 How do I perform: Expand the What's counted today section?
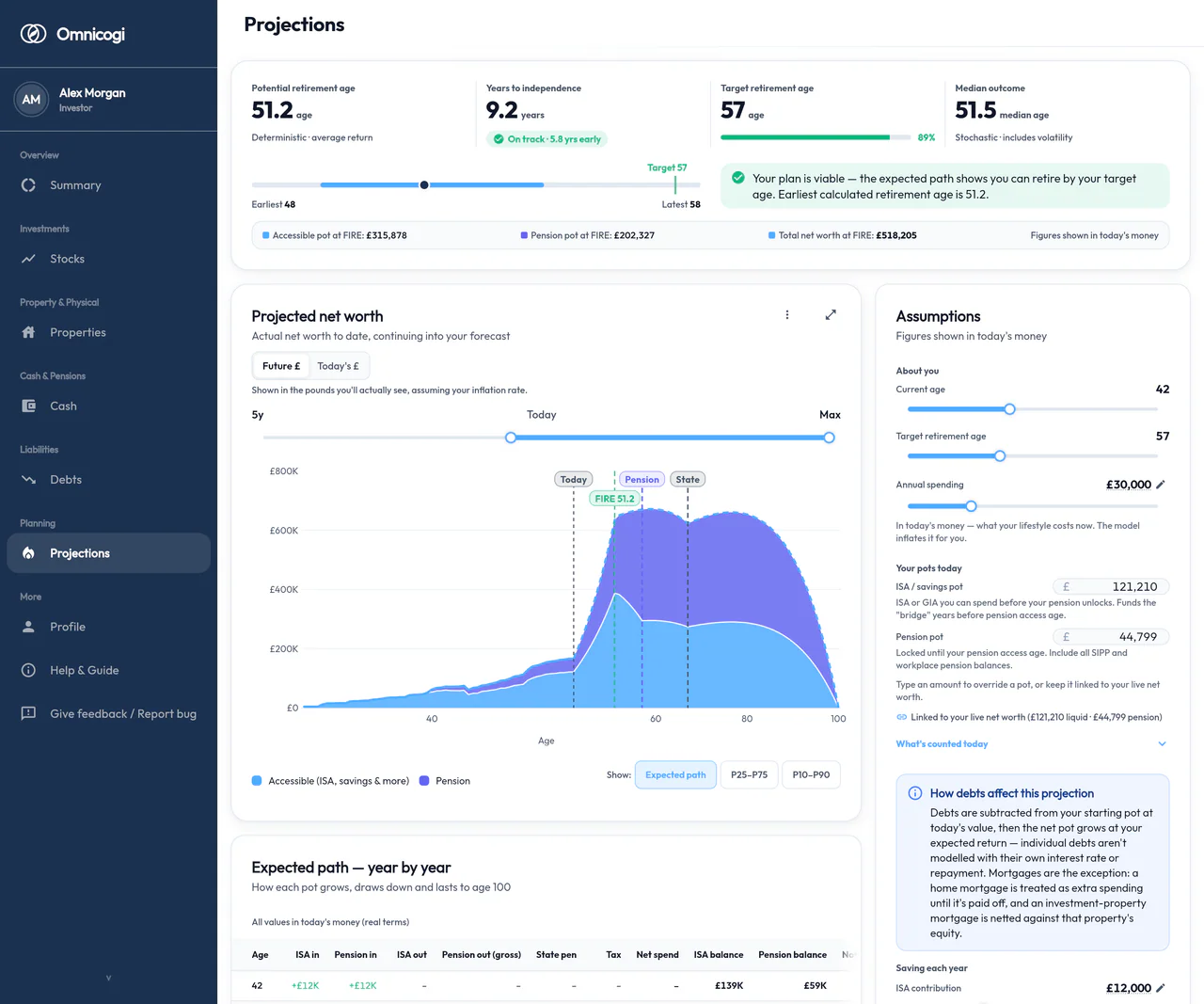click(x=1032, y=744)
